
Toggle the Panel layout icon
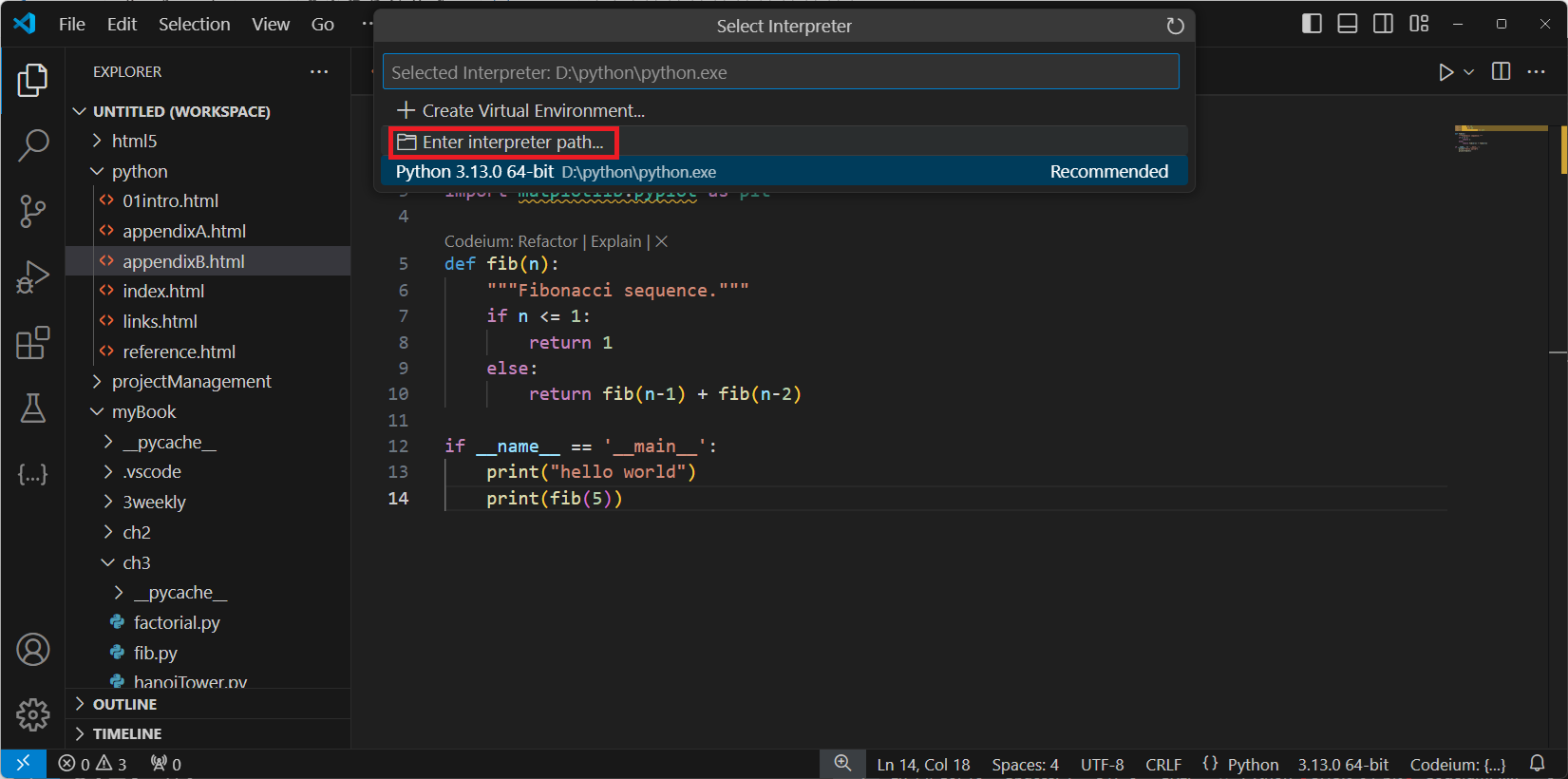coord(1348,24)
